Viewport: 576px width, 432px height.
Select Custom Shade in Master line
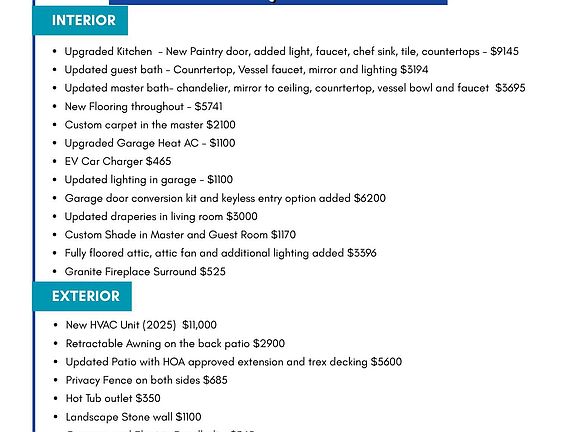coord(180,235)
